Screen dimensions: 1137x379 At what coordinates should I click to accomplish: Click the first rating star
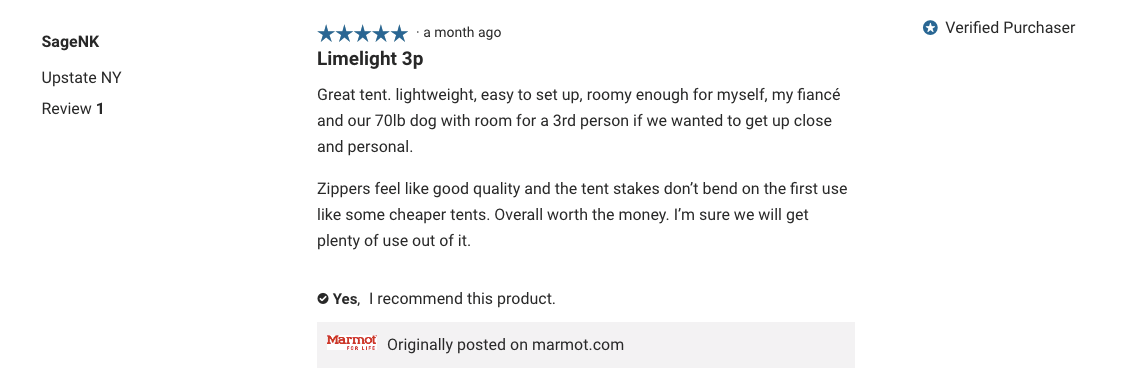(x=326, y=33)
